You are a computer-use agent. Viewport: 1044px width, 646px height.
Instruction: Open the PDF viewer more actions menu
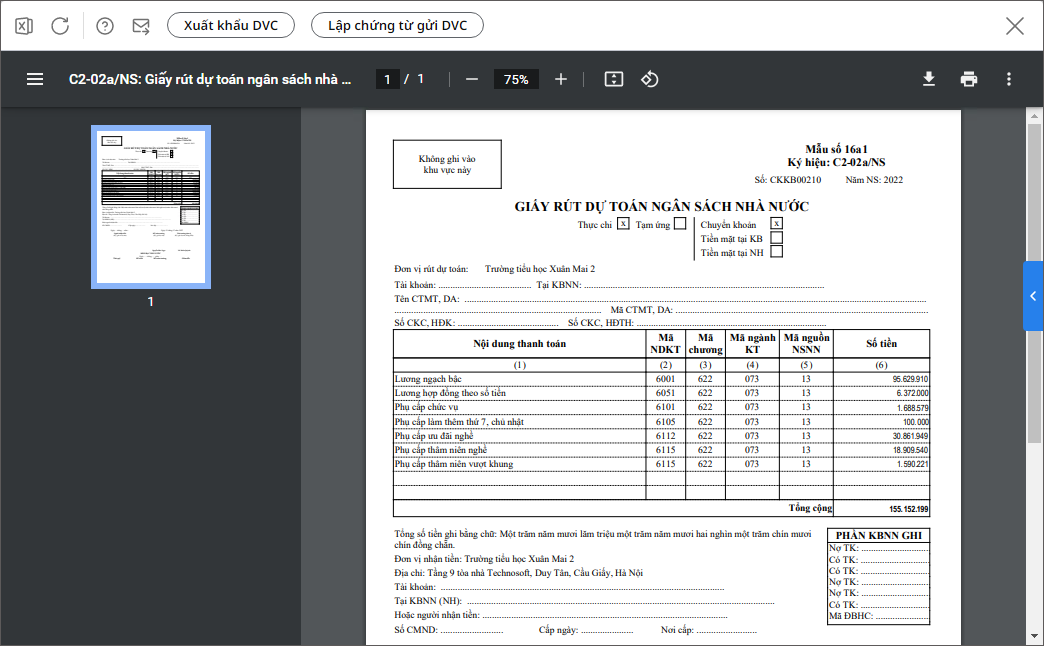tap(1008, 79)
